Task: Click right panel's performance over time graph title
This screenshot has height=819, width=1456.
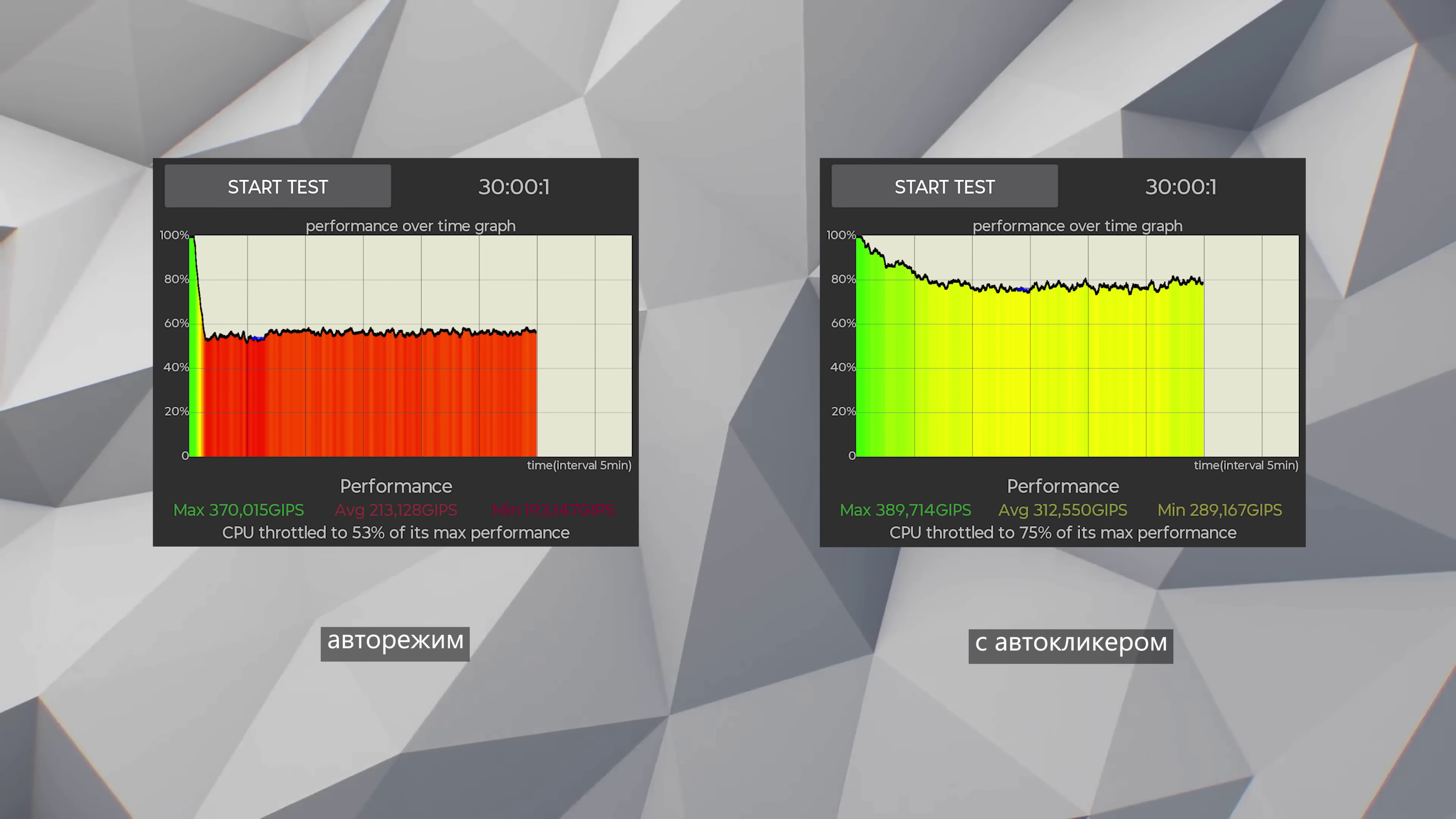Action: pos(1077,226)
